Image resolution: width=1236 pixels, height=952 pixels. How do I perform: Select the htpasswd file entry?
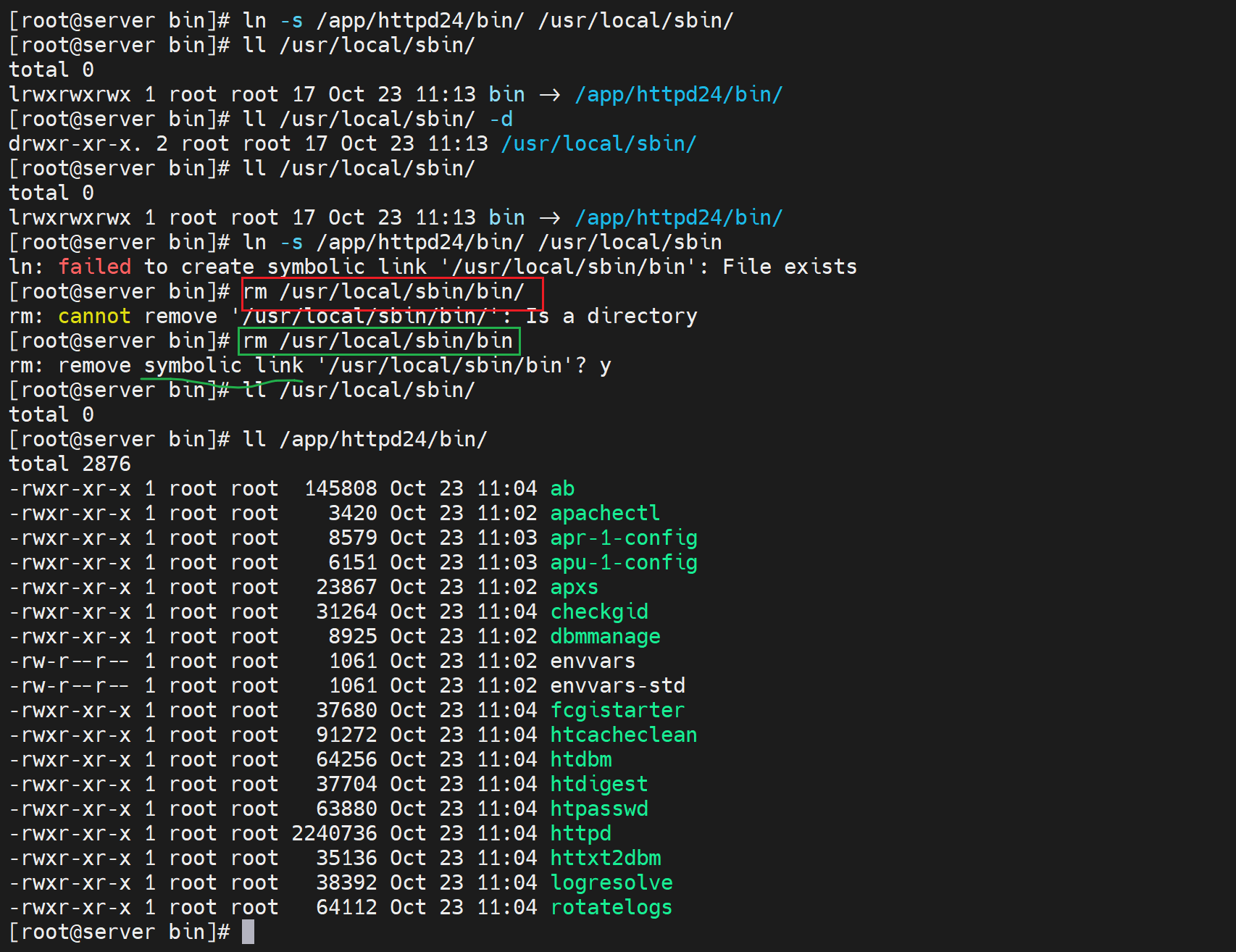pos(598,809)
